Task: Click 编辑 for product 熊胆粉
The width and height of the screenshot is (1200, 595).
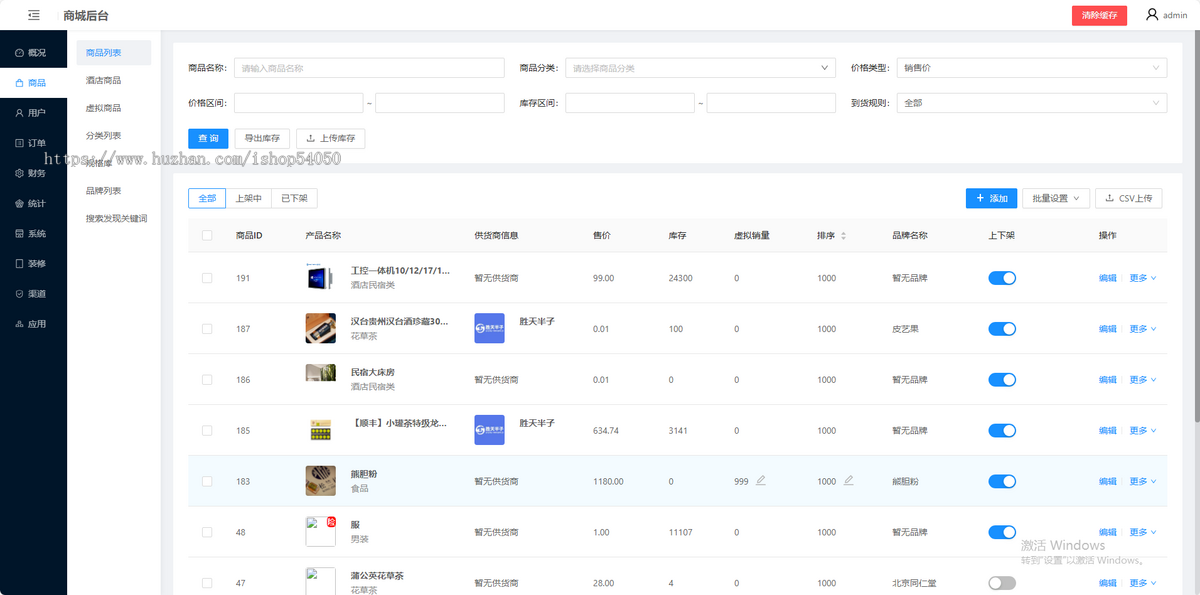Action: click(x=1108, y=481)
